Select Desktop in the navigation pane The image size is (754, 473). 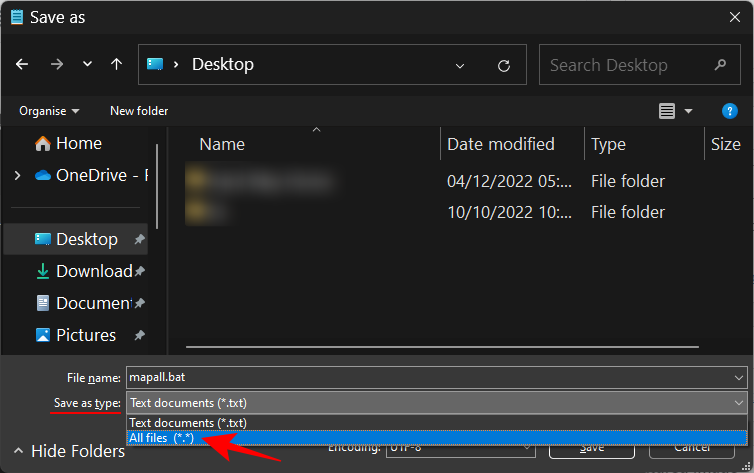pyautogui.click(x=76, y=239)
